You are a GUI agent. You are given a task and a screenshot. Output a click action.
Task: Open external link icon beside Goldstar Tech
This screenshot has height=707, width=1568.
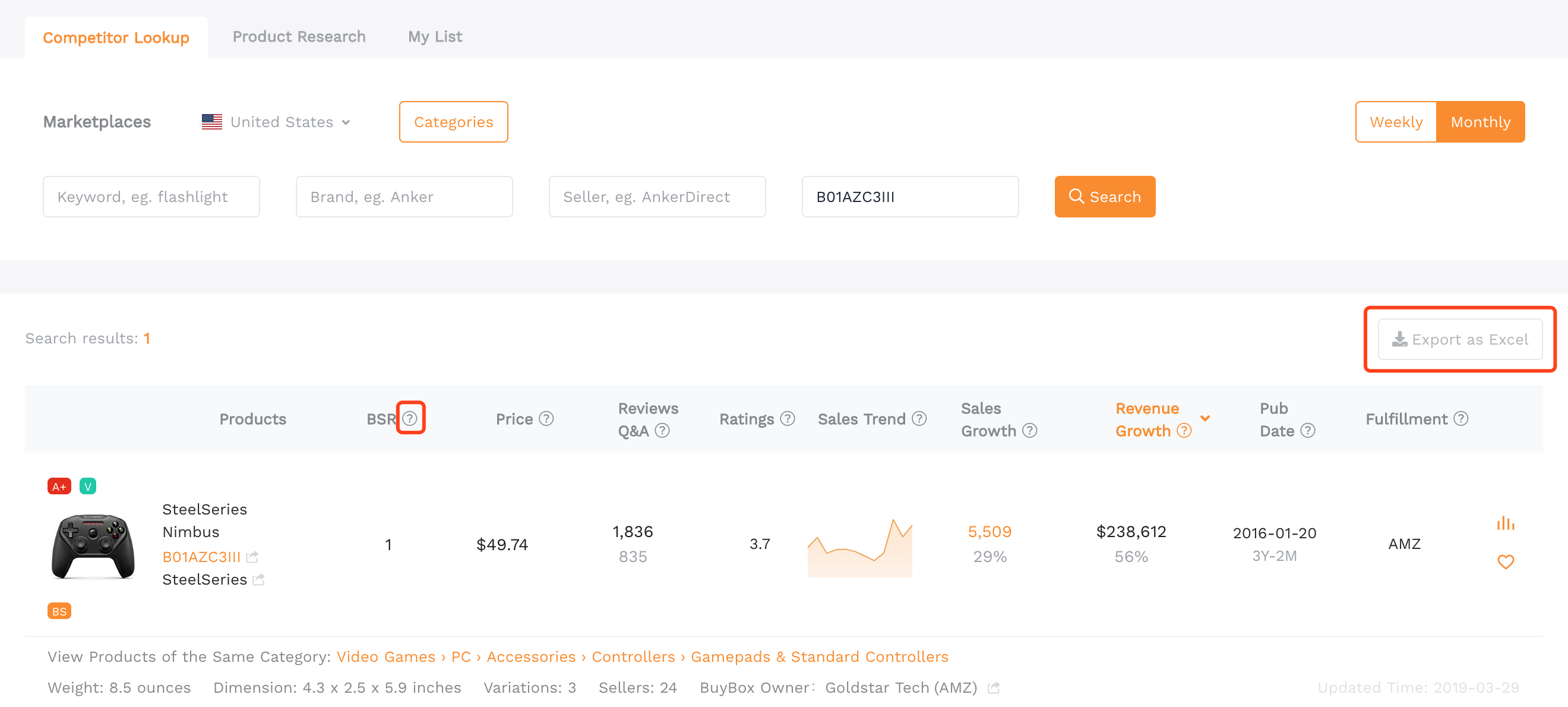pyautogui.click(x=994, y=687)
